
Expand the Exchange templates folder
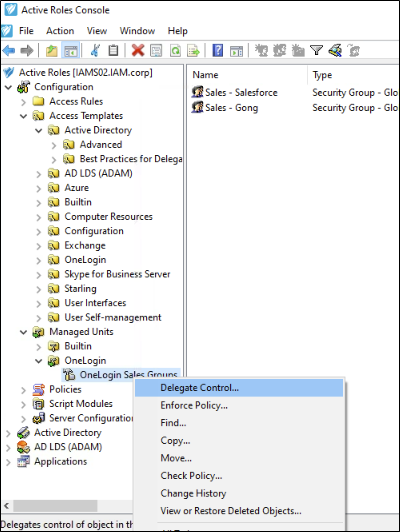click(39, 246)
